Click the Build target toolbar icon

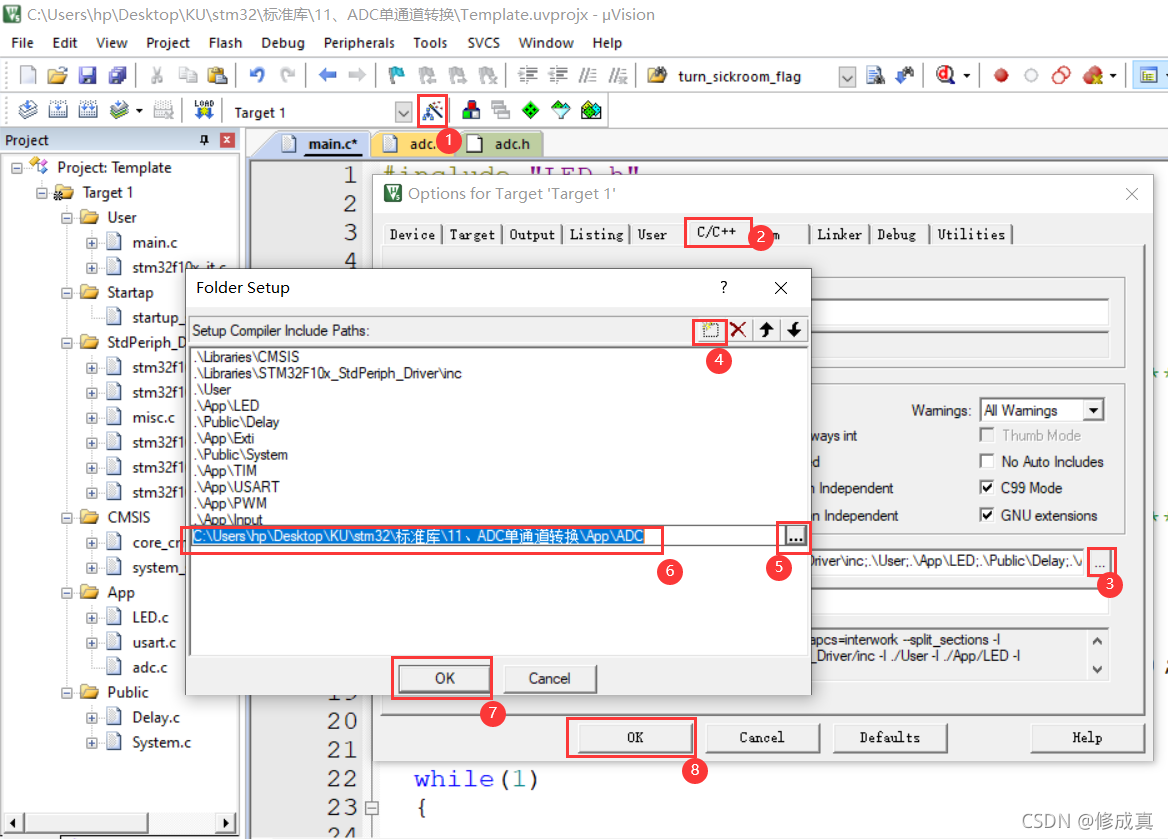tap(57, 111)
